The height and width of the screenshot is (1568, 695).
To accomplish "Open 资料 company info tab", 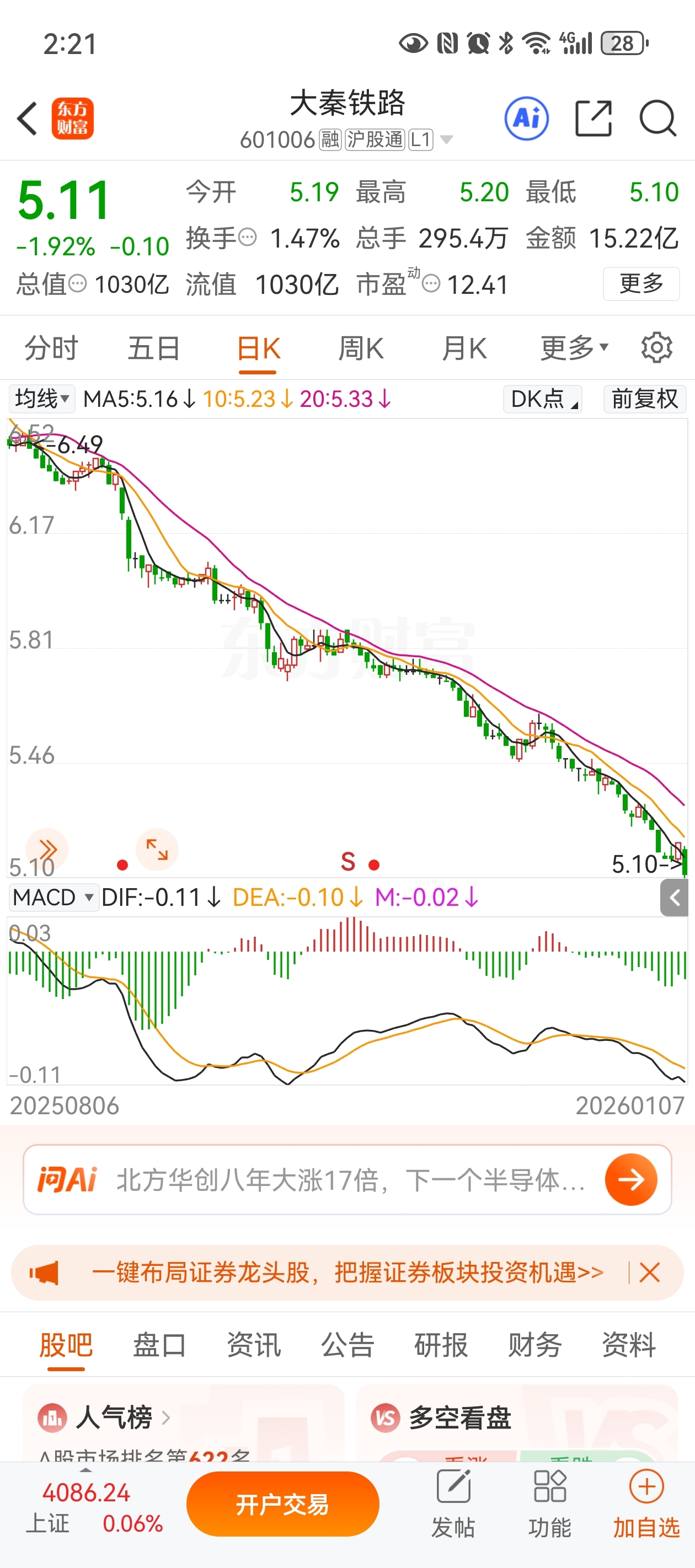I will [x=629, y=1345].
